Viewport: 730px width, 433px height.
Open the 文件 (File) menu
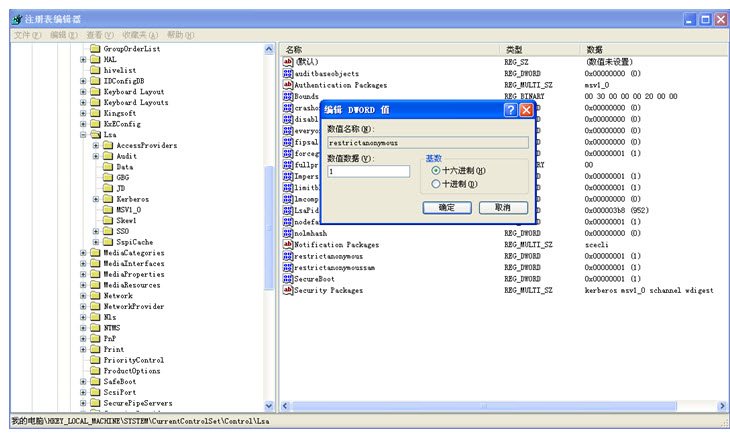tap(27, 35)
